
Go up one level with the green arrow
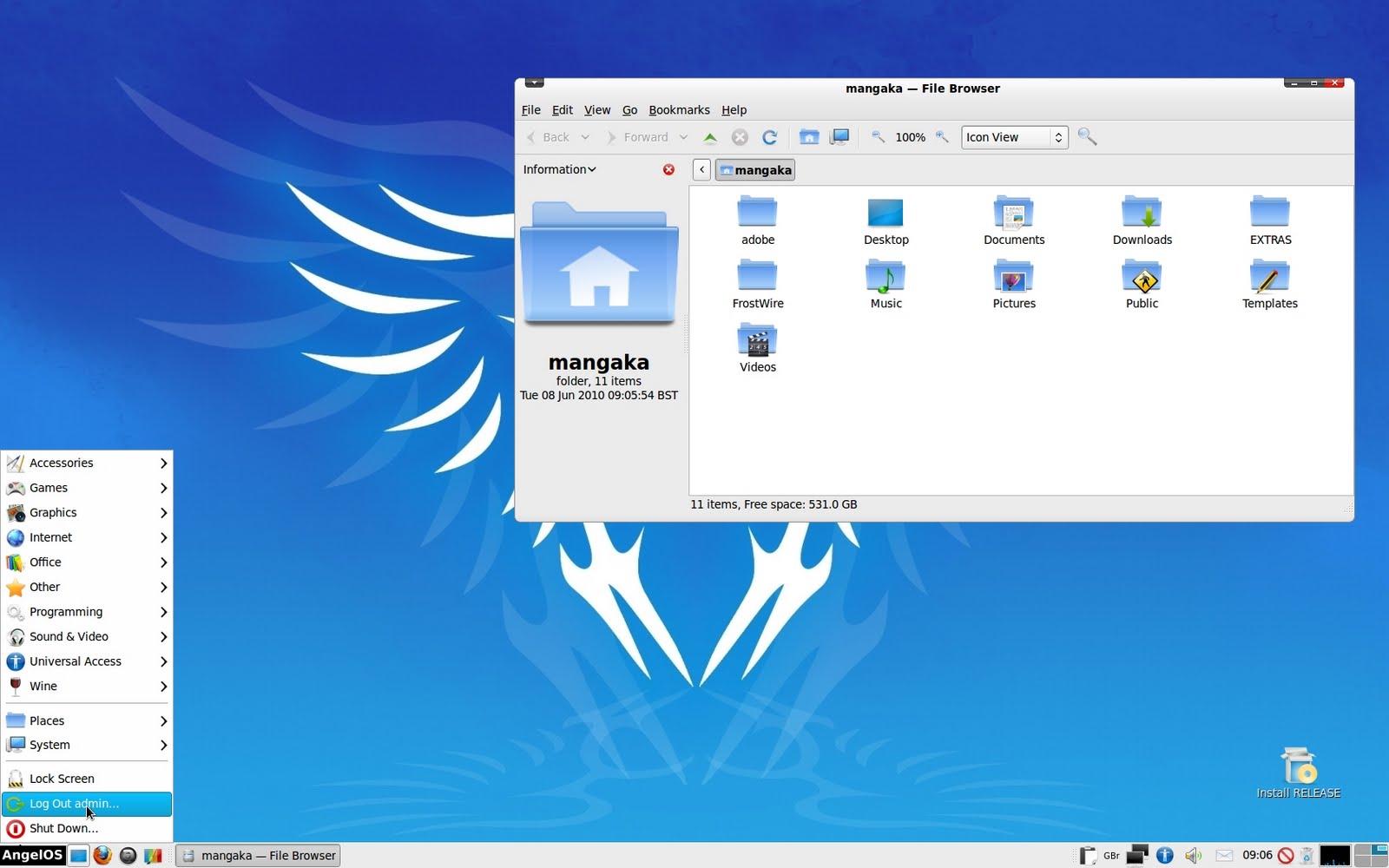710,137
